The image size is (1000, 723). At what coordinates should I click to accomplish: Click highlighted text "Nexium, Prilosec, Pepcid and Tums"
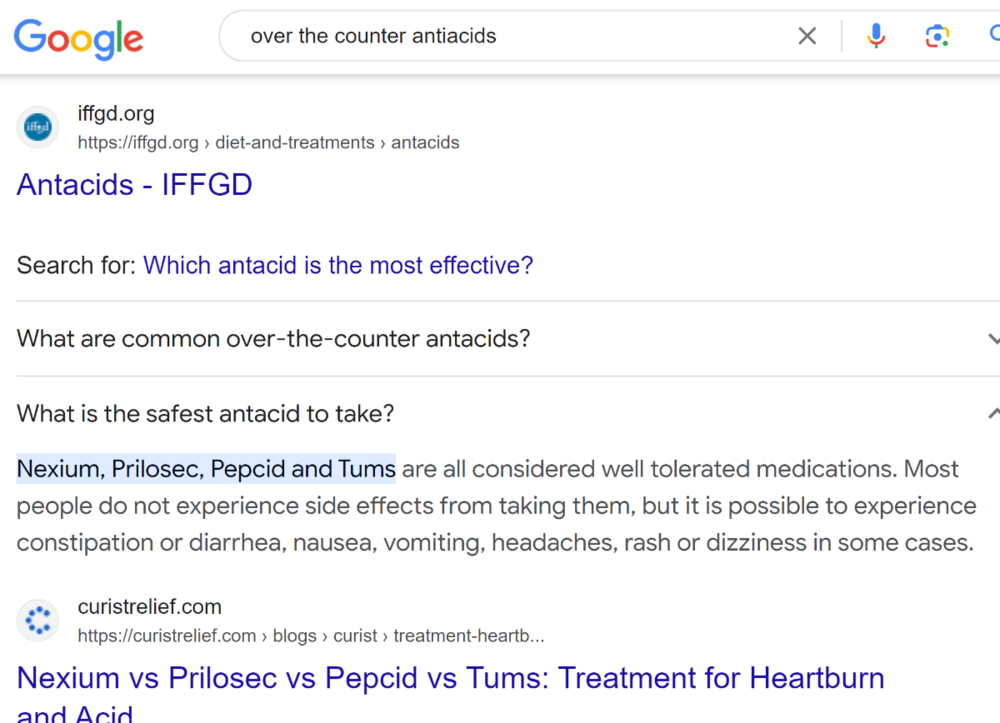(x=206, y=469)
